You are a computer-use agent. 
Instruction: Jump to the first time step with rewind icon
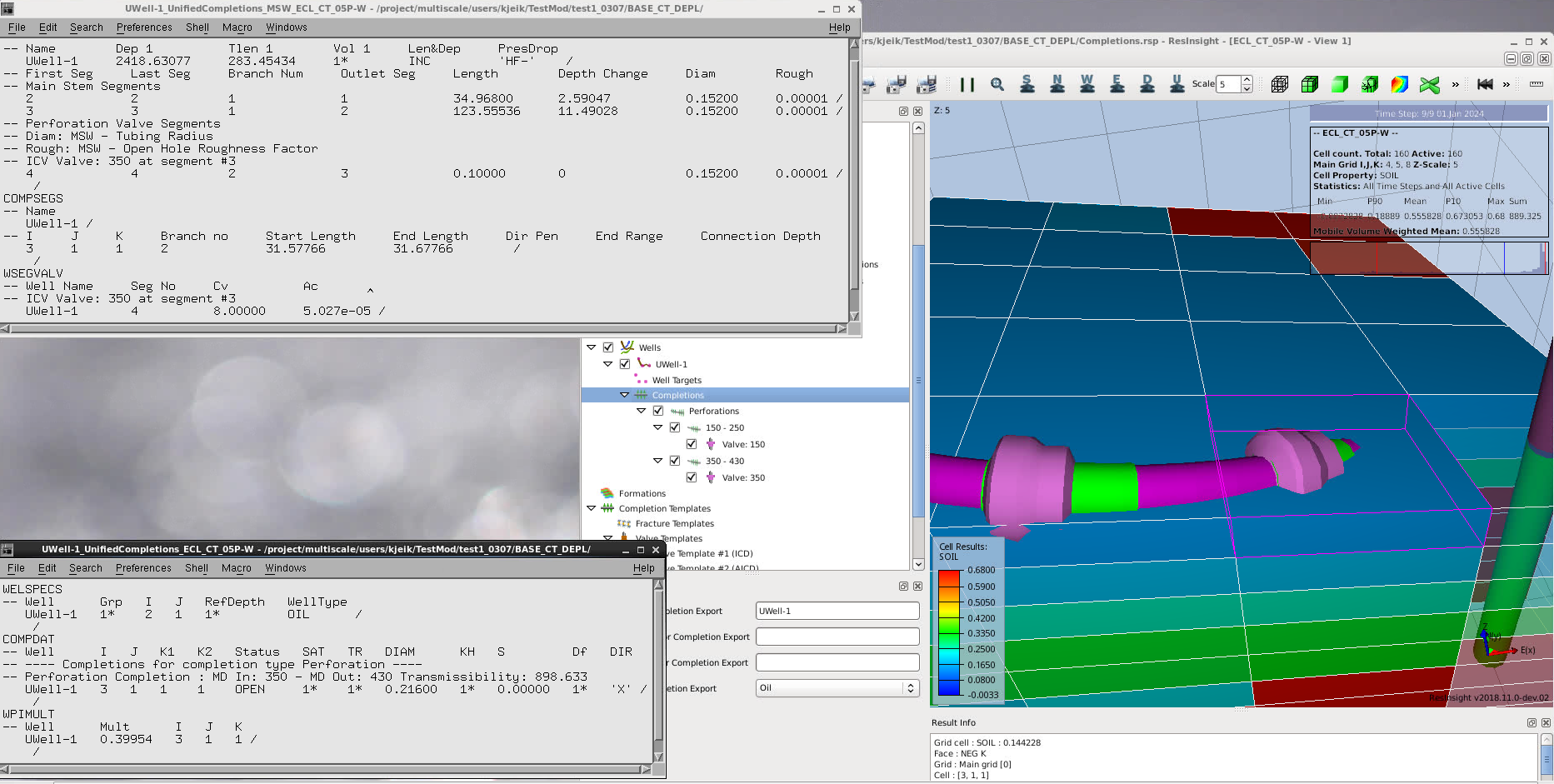click(1485, 84)
